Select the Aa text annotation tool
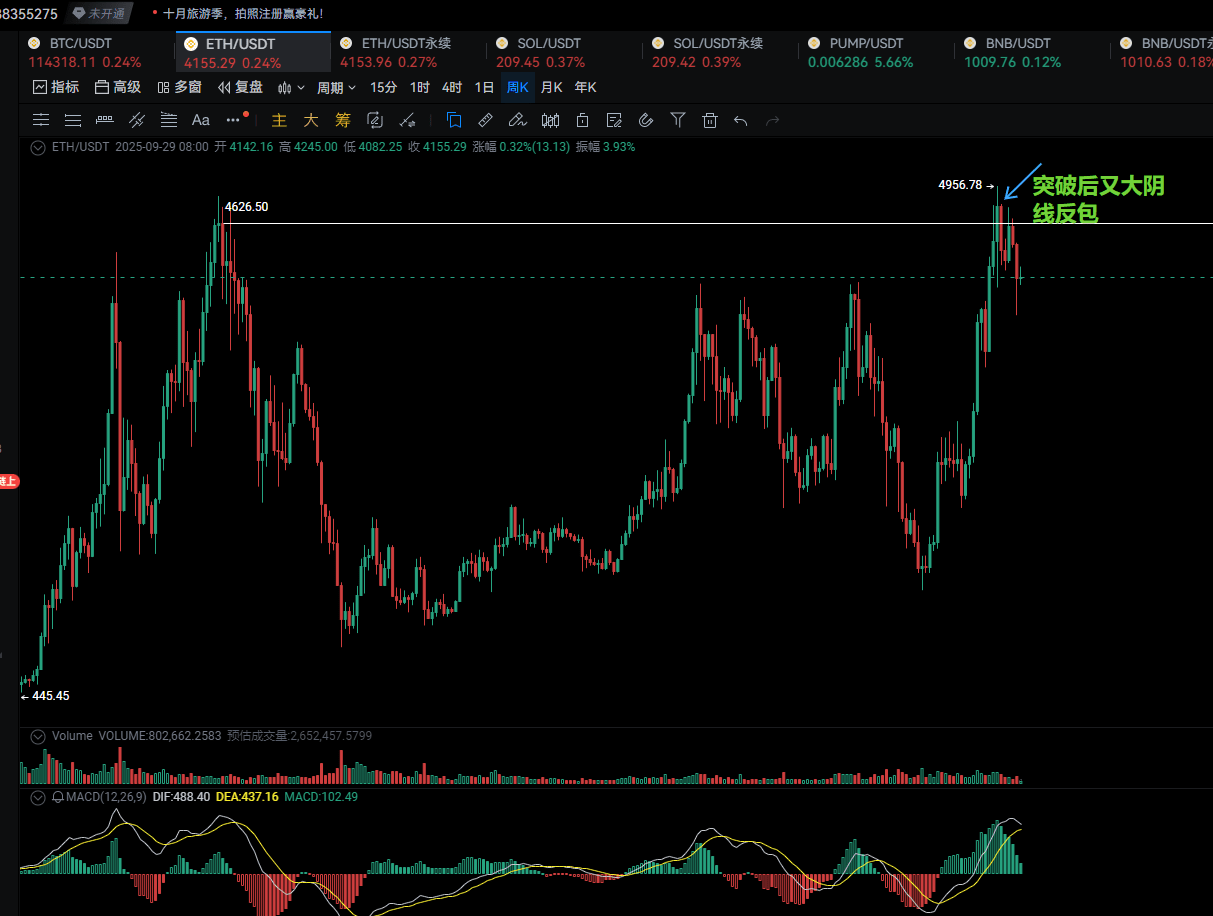Screen dimensions: 1213x916 click(200, 120)
